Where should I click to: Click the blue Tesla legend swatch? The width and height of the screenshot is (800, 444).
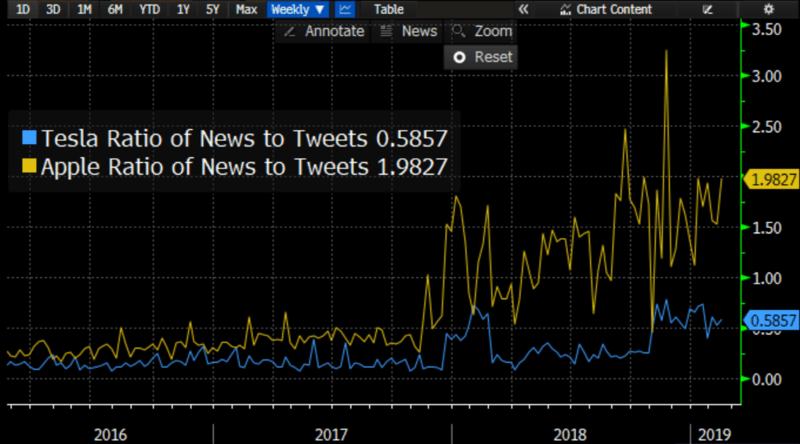(x=29, y=139)
